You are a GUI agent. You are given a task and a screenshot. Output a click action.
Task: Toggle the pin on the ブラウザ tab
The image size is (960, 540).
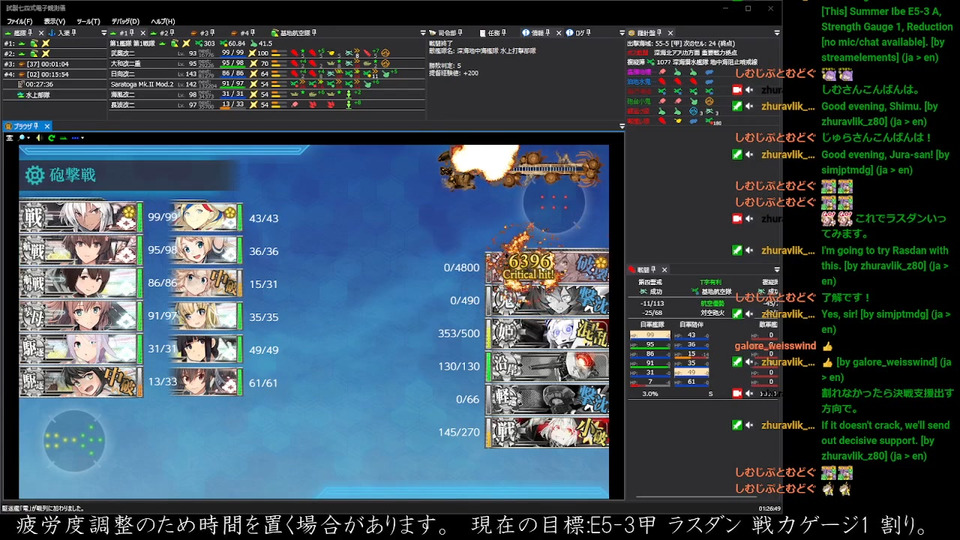[x=36, y=126]
